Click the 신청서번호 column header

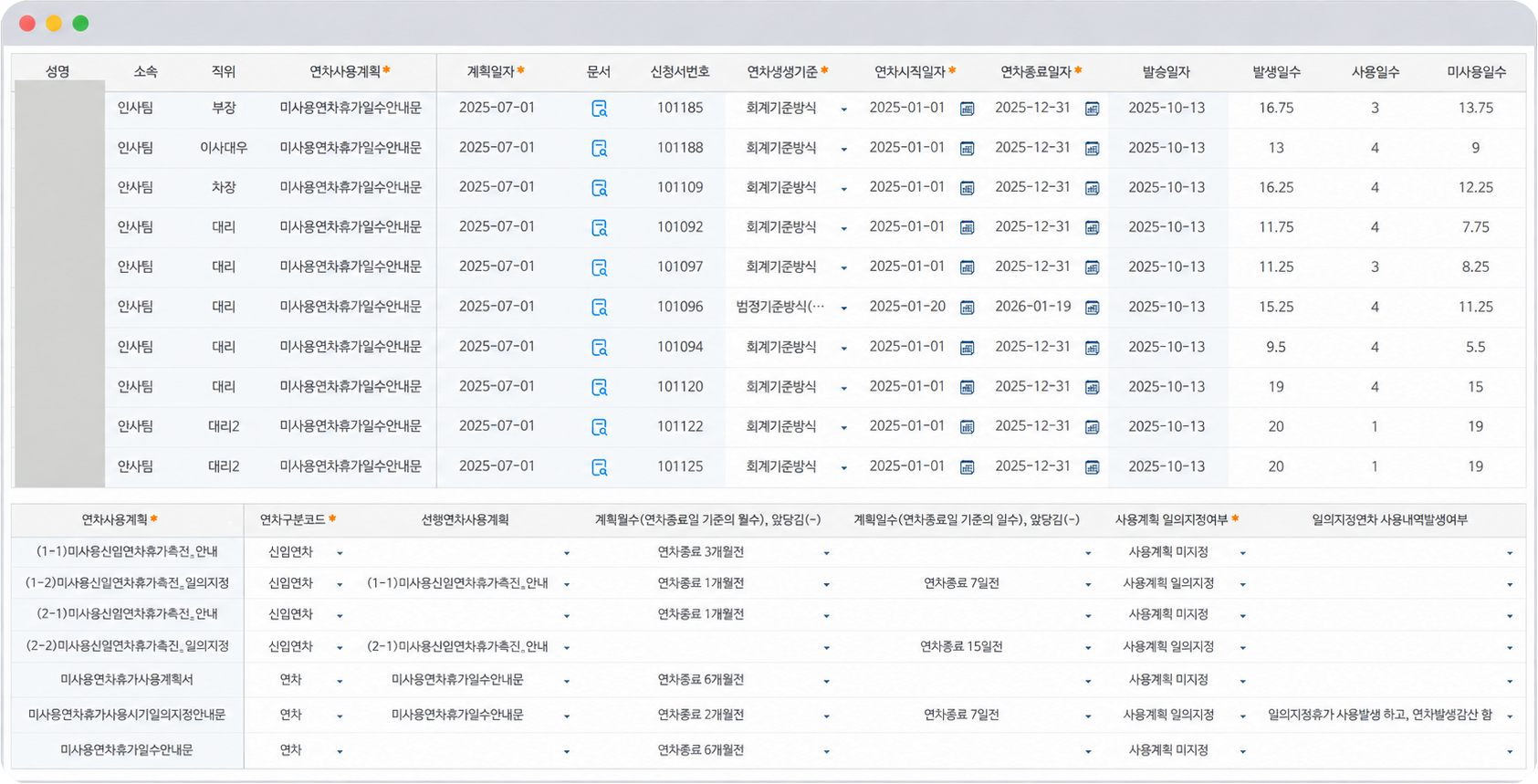pos(680,72)
